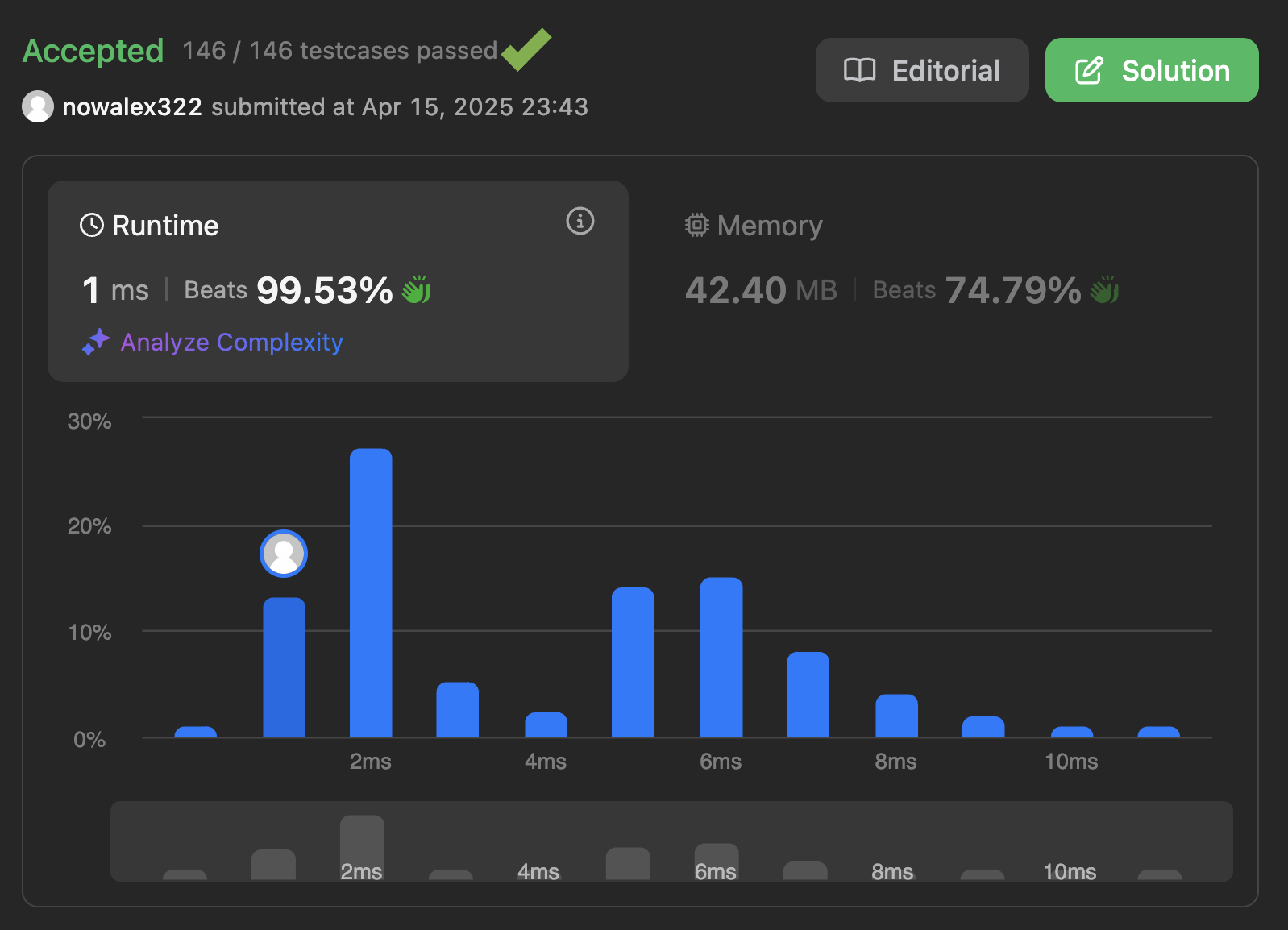Select the Runtime stats card
This screenshot has height=930, width=1288.
pos(338,281)
